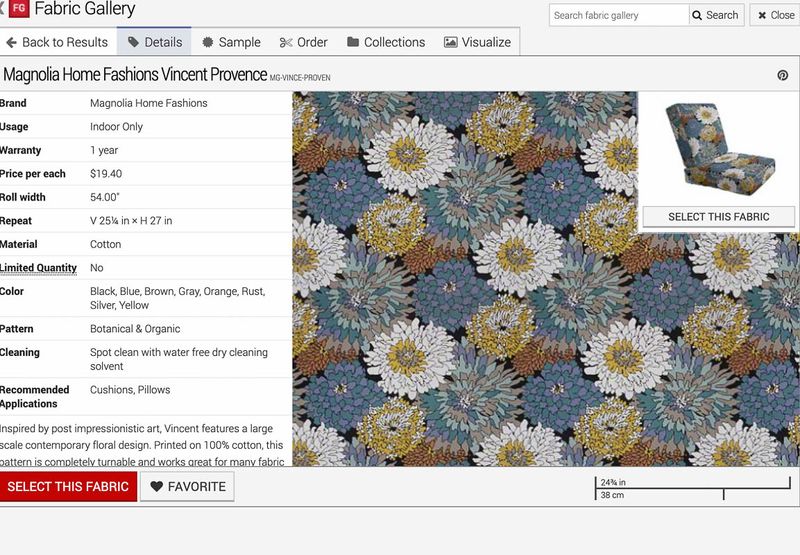Click the Limited Quantity underlined label
This screenshot has width=800, height=555.
pos(38,268)
